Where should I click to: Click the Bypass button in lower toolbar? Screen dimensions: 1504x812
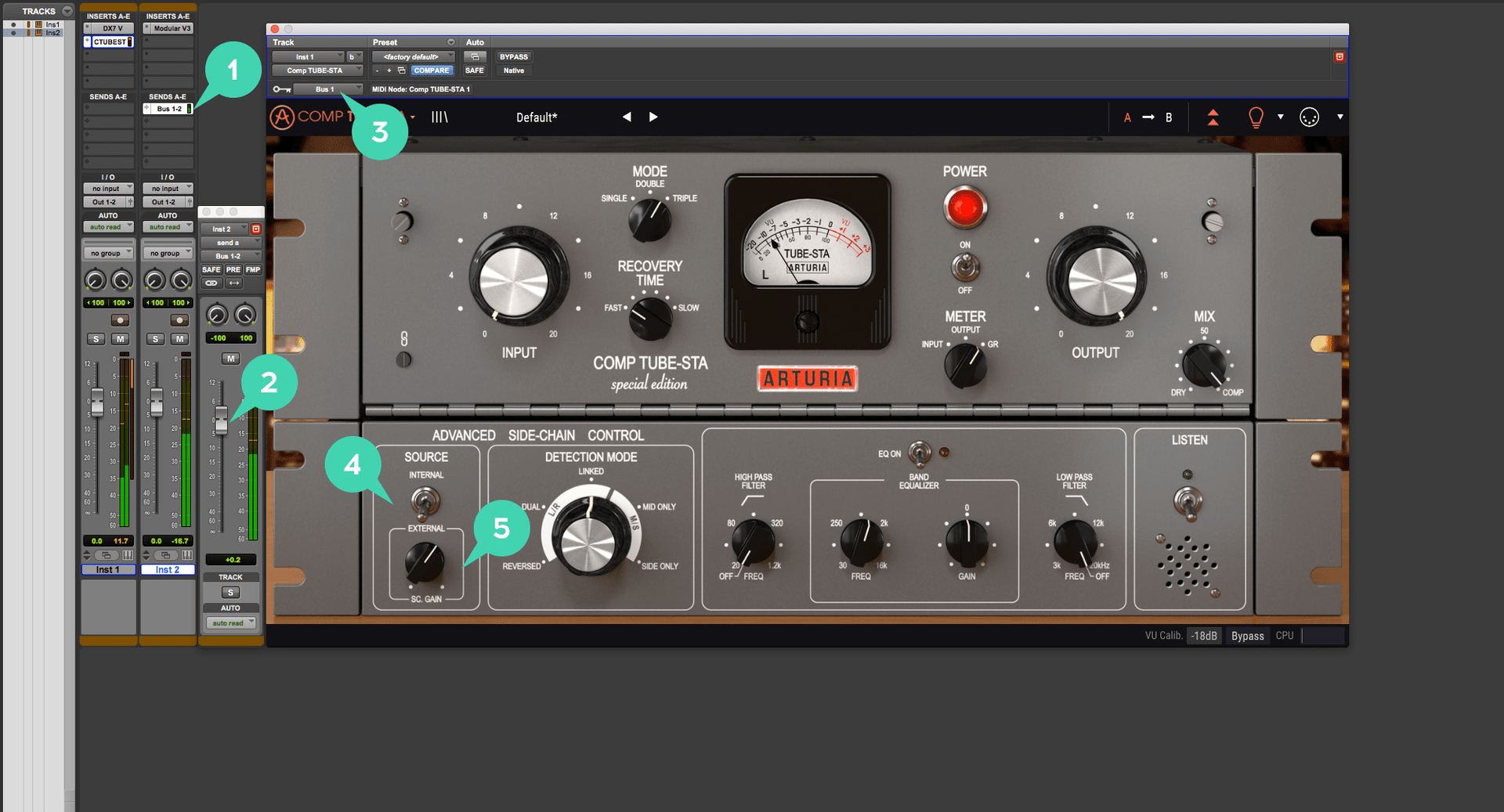[1247, 636]
